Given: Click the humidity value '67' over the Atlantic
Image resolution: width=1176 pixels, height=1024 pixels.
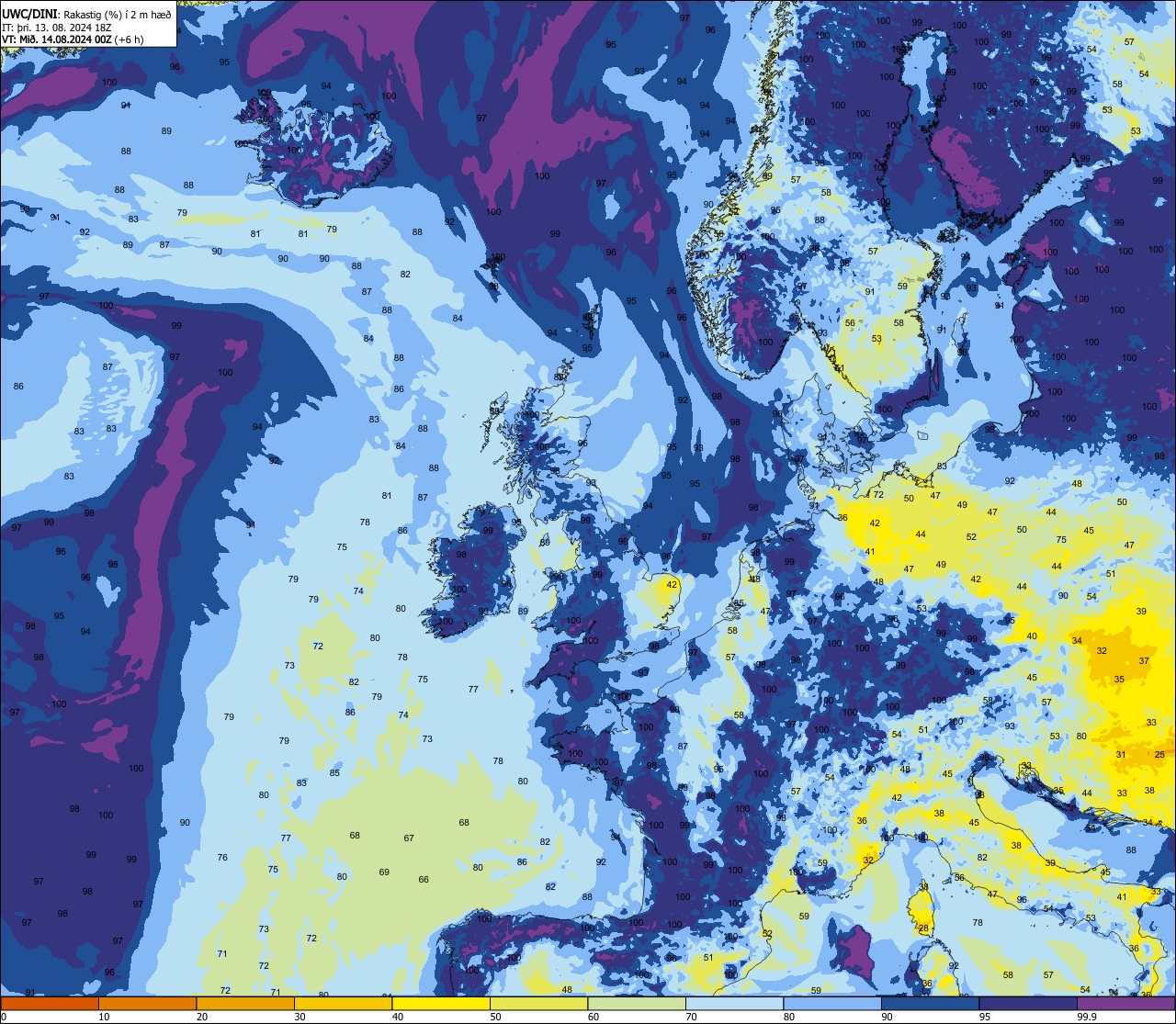Looking at the screenshot, I should click(x=409, y=838).
